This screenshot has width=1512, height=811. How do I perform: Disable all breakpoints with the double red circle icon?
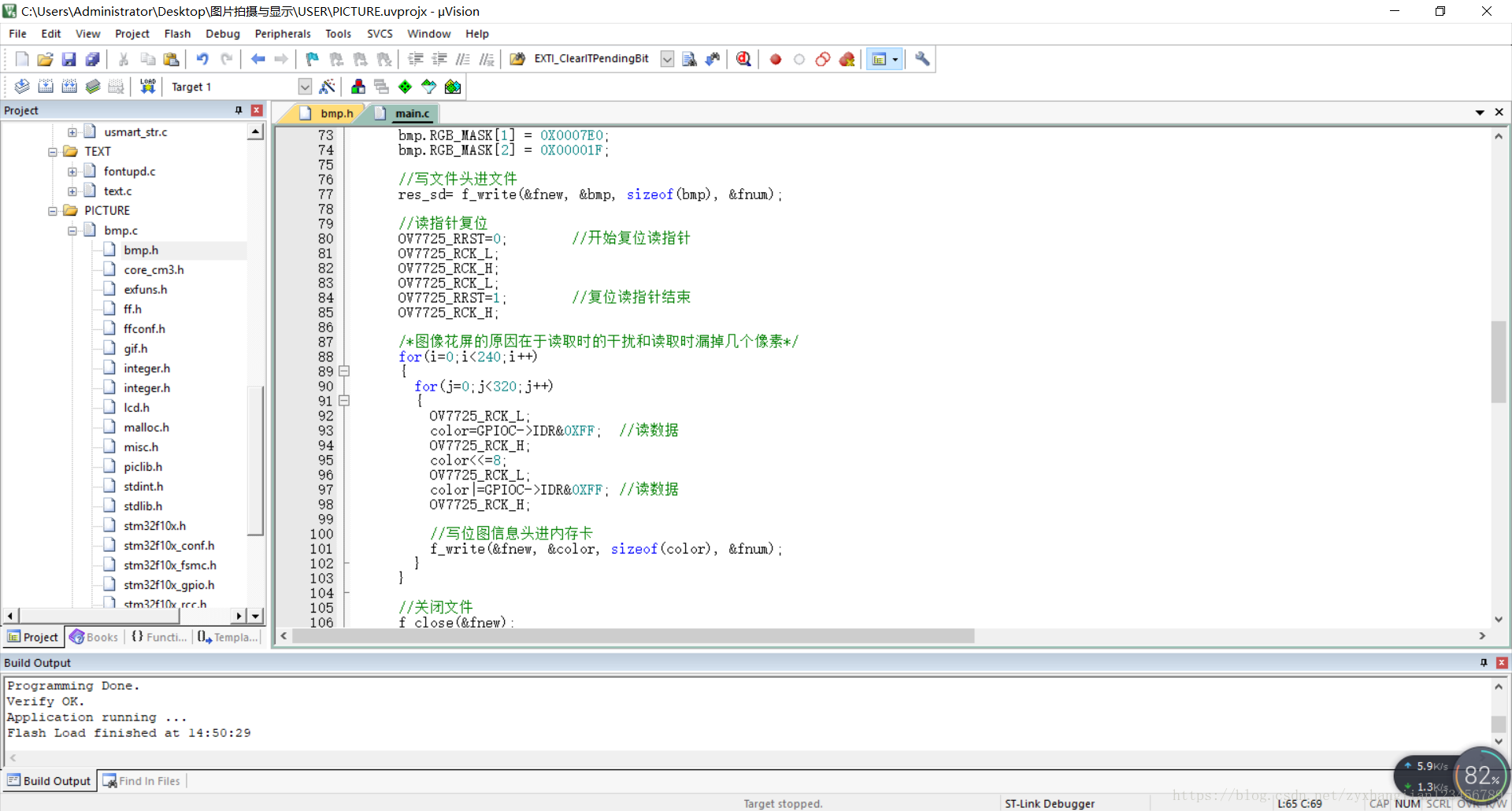click(x=823, y=59)
